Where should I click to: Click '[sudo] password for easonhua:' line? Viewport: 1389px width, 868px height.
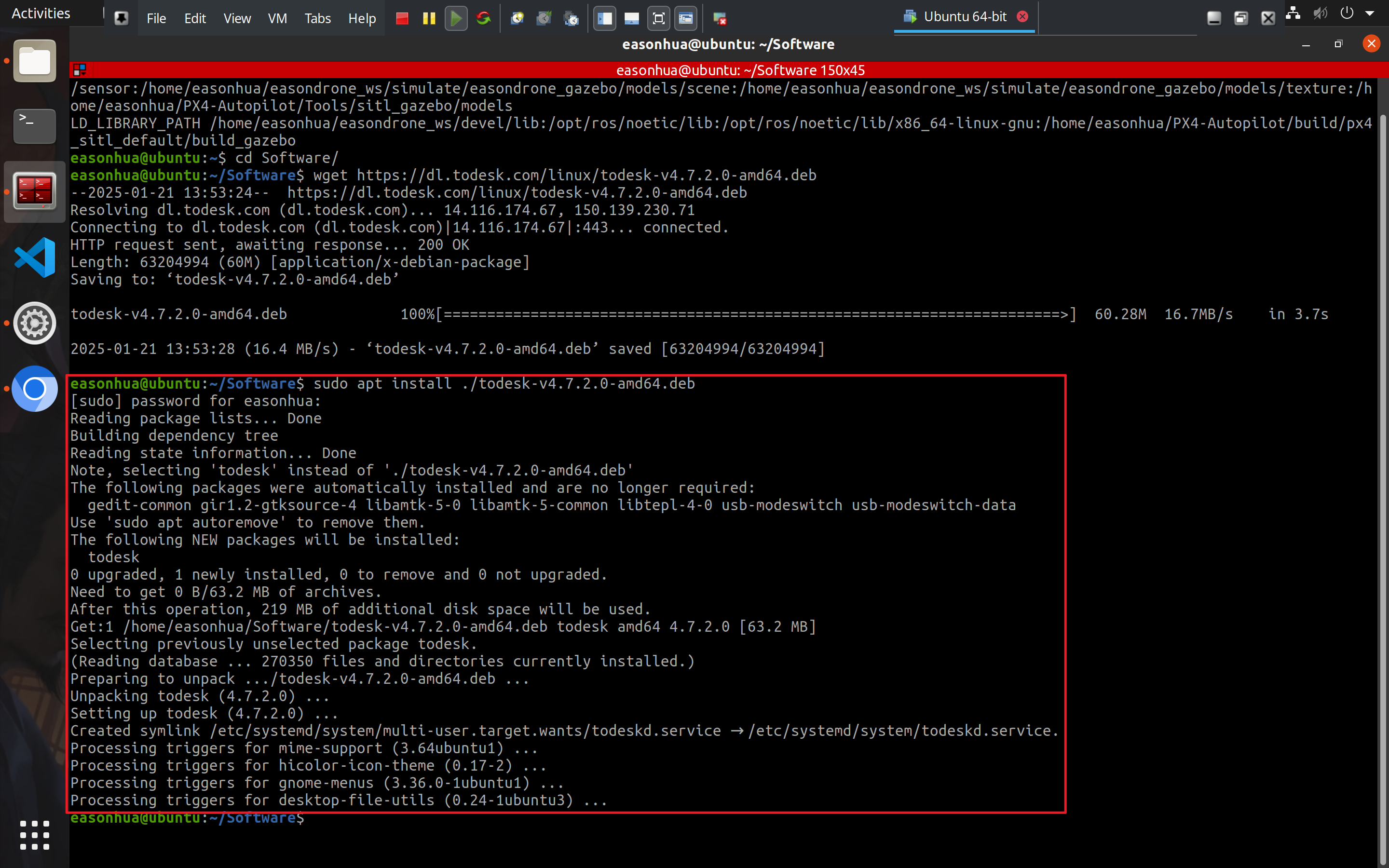click(195, 401)
